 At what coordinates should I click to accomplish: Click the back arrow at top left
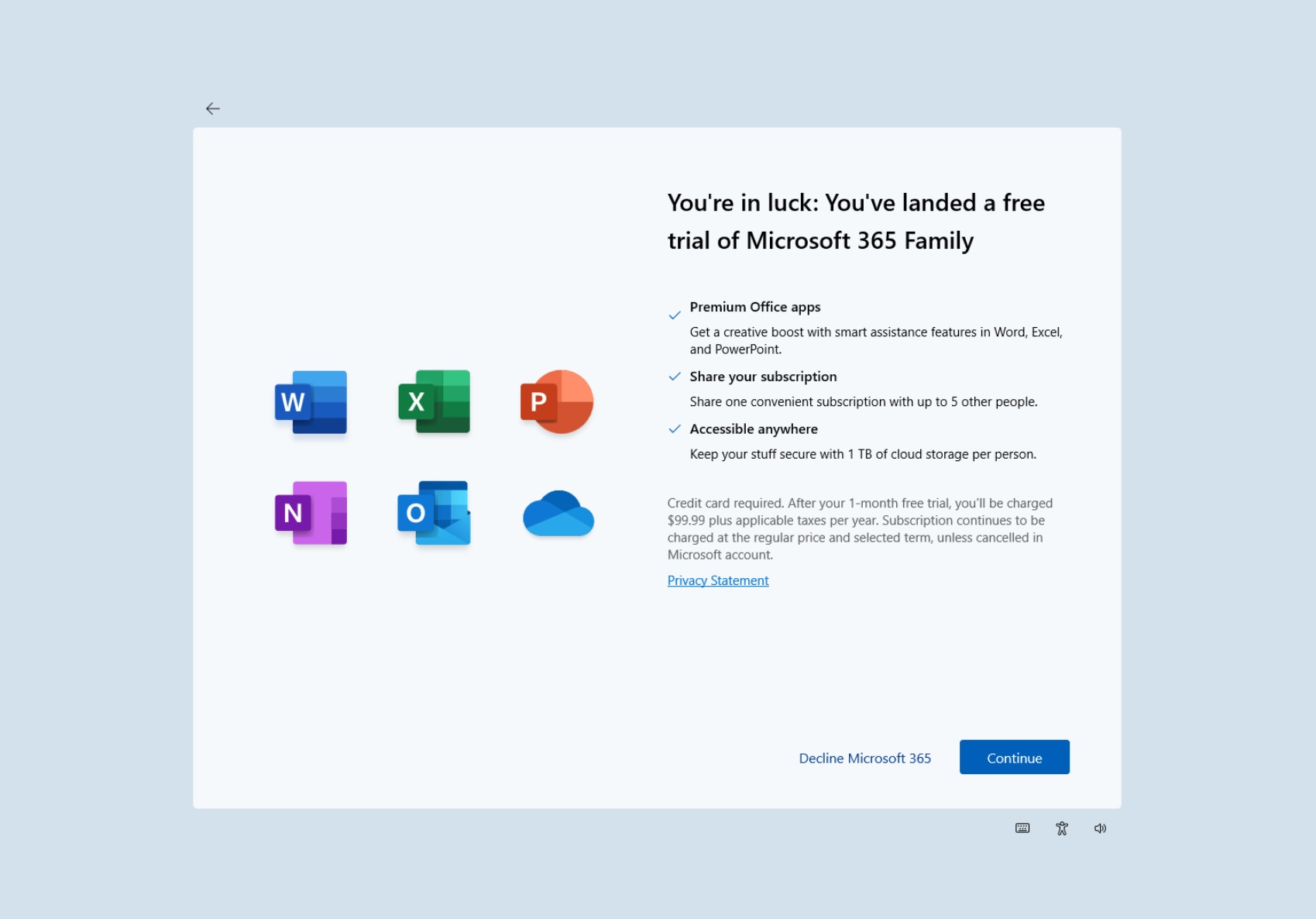pos(213,108)
